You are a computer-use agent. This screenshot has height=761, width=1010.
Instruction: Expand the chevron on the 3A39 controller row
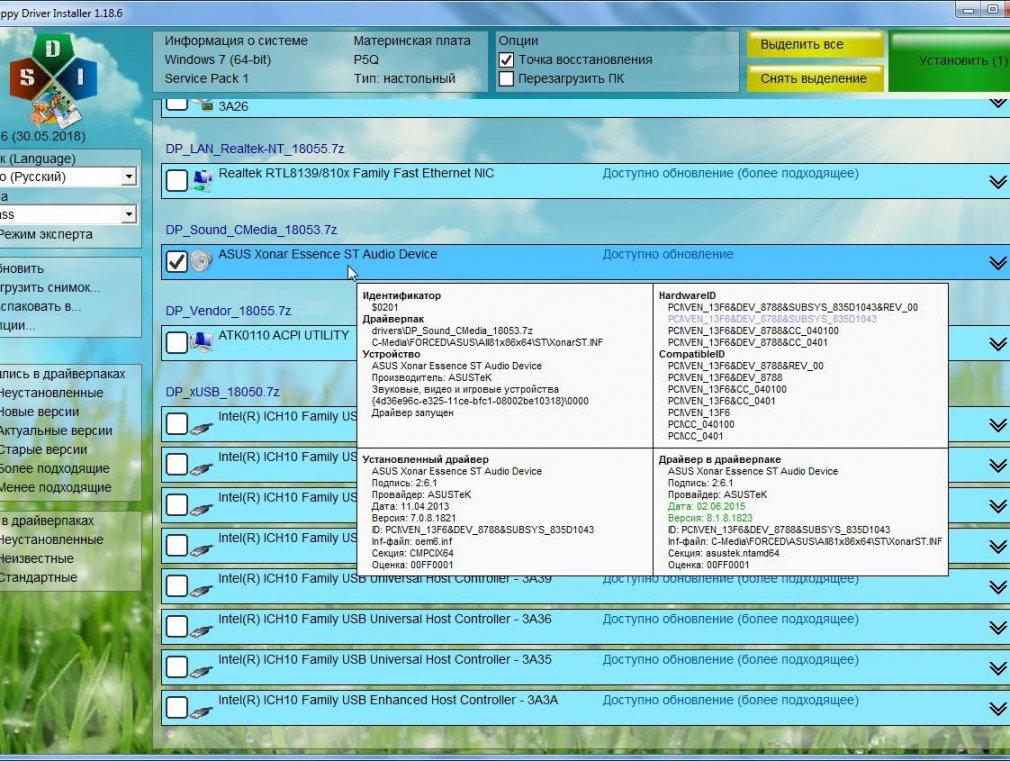click(998, 588)
